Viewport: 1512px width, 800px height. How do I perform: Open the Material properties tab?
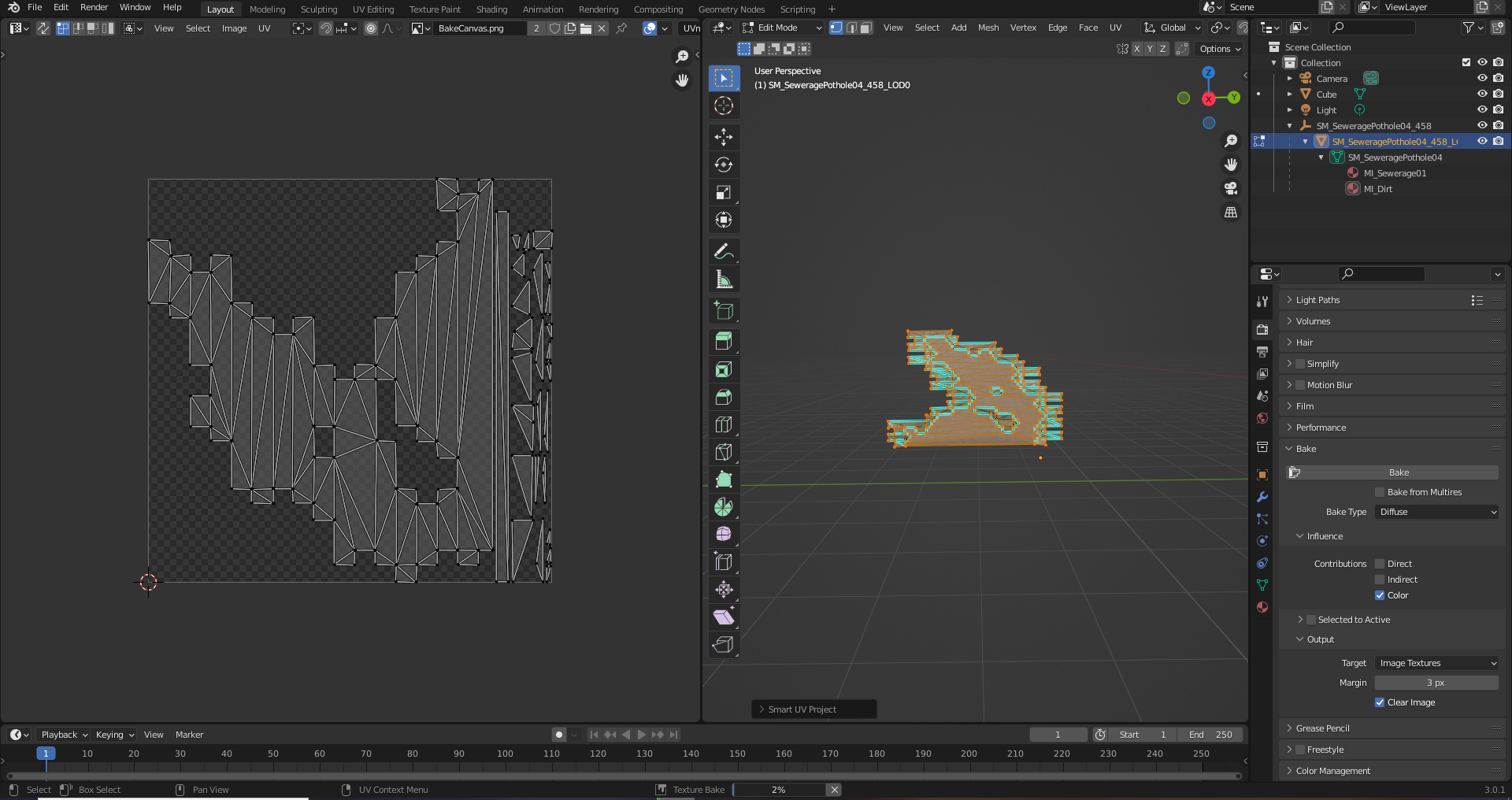point(1262,607)
